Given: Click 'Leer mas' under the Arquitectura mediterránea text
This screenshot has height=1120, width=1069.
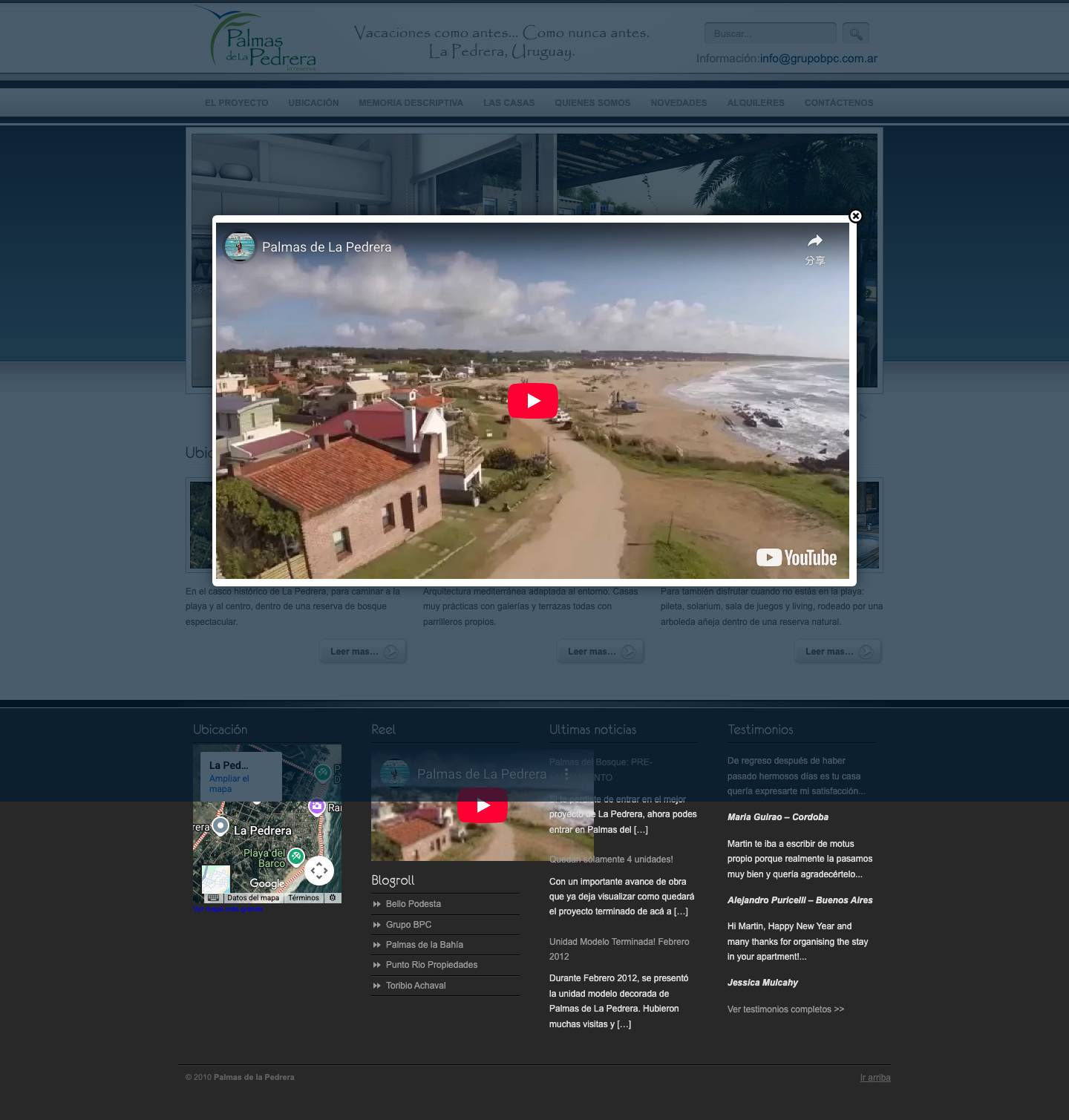Looking at the screenshot, I should [x=601, y=652].
